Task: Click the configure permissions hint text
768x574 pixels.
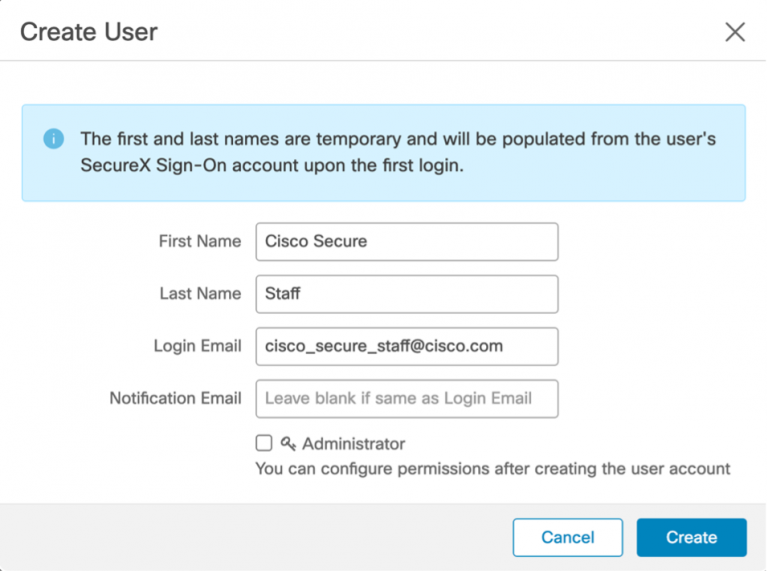Action: 492,468
